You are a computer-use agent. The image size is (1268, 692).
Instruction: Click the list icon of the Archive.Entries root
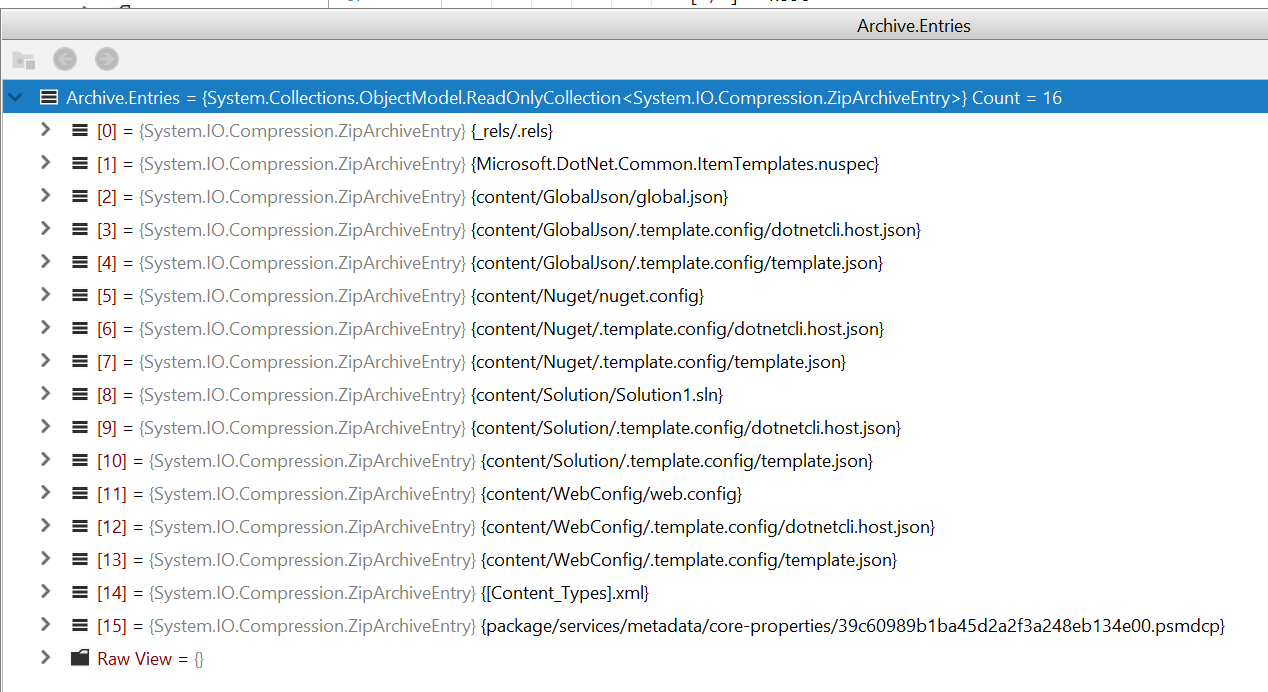tap(48, 98)
